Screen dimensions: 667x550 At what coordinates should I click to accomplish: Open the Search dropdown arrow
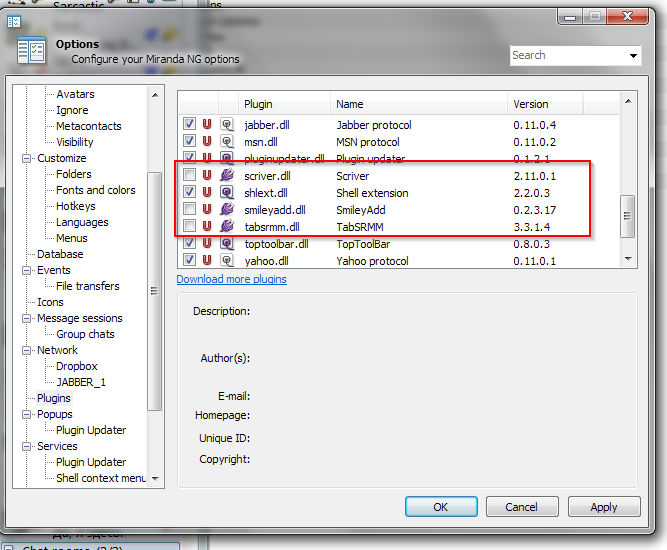(633, 56)
